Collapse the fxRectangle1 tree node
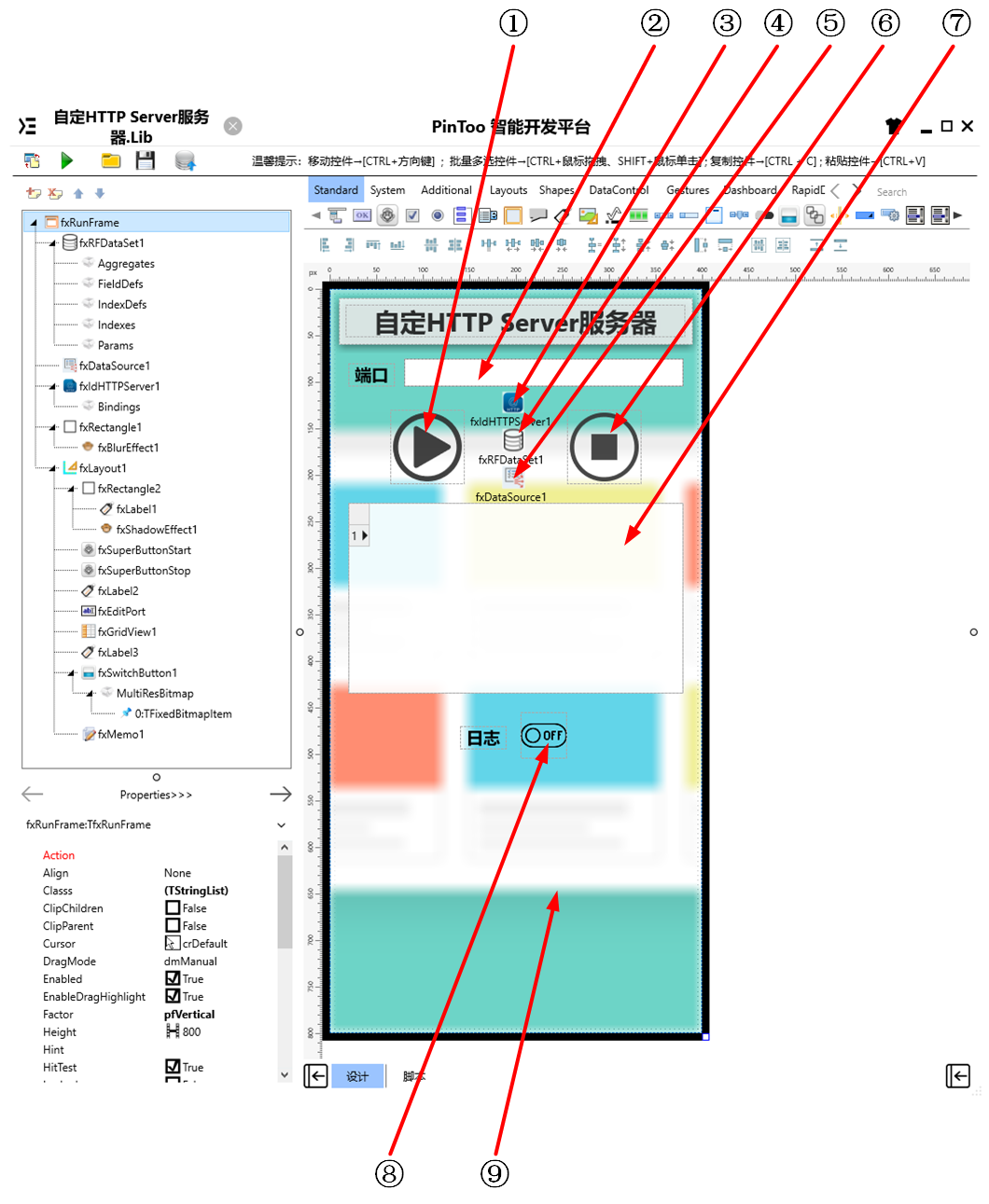This screenshot has width=989, height=1204. [52, 428]
